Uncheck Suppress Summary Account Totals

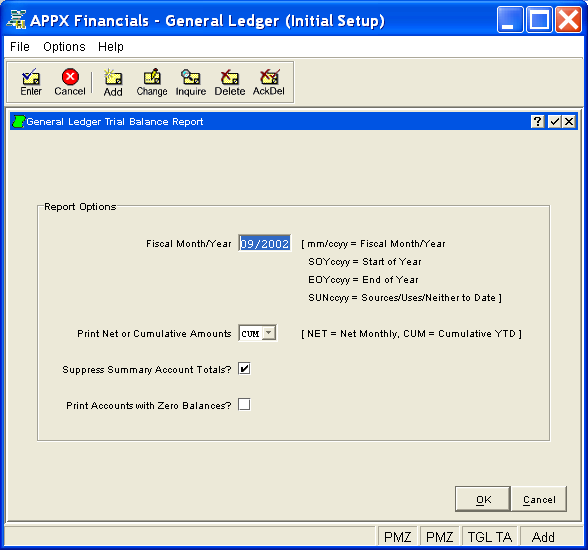[x=244, y=369]
